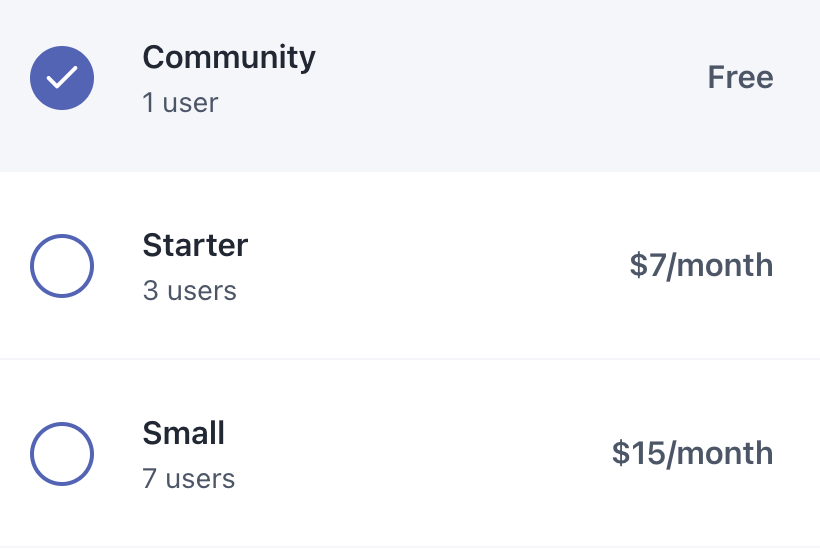Click the Small plan title
The image size is (820, 550).
click(184, 433)
